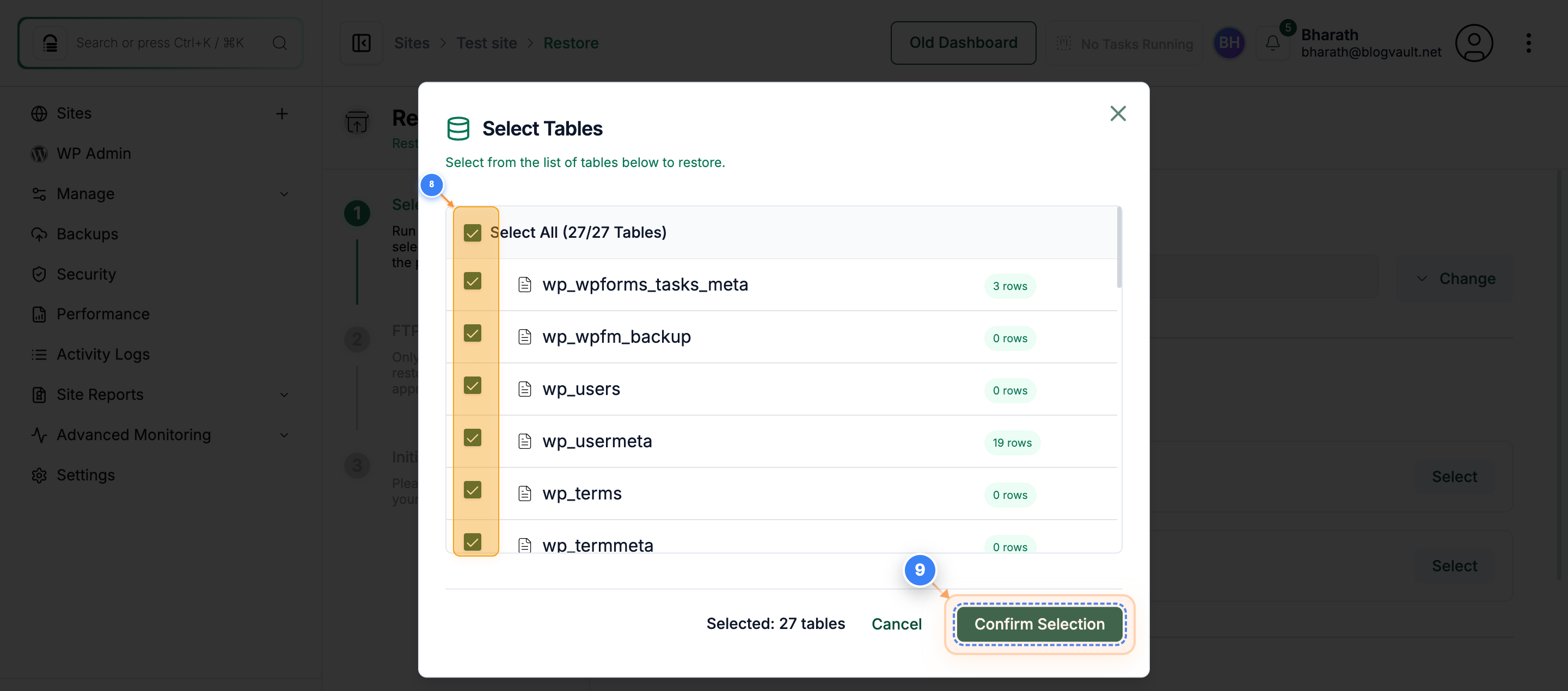Click the Confirm Selection button
Image resolution: width=1568 pixels, height=691 pixels.
tap(1039, 624)
